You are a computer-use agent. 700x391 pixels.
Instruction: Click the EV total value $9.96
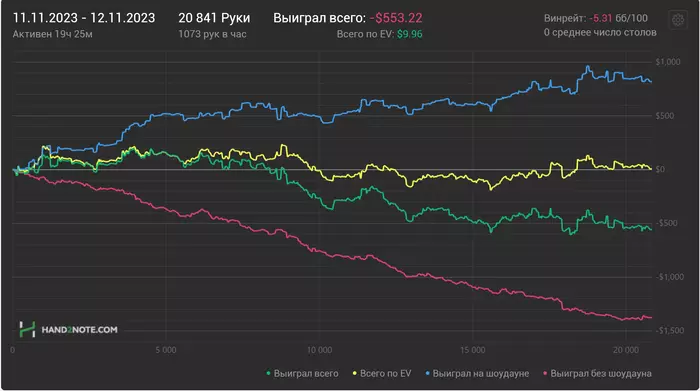click(x=409, y=34)
